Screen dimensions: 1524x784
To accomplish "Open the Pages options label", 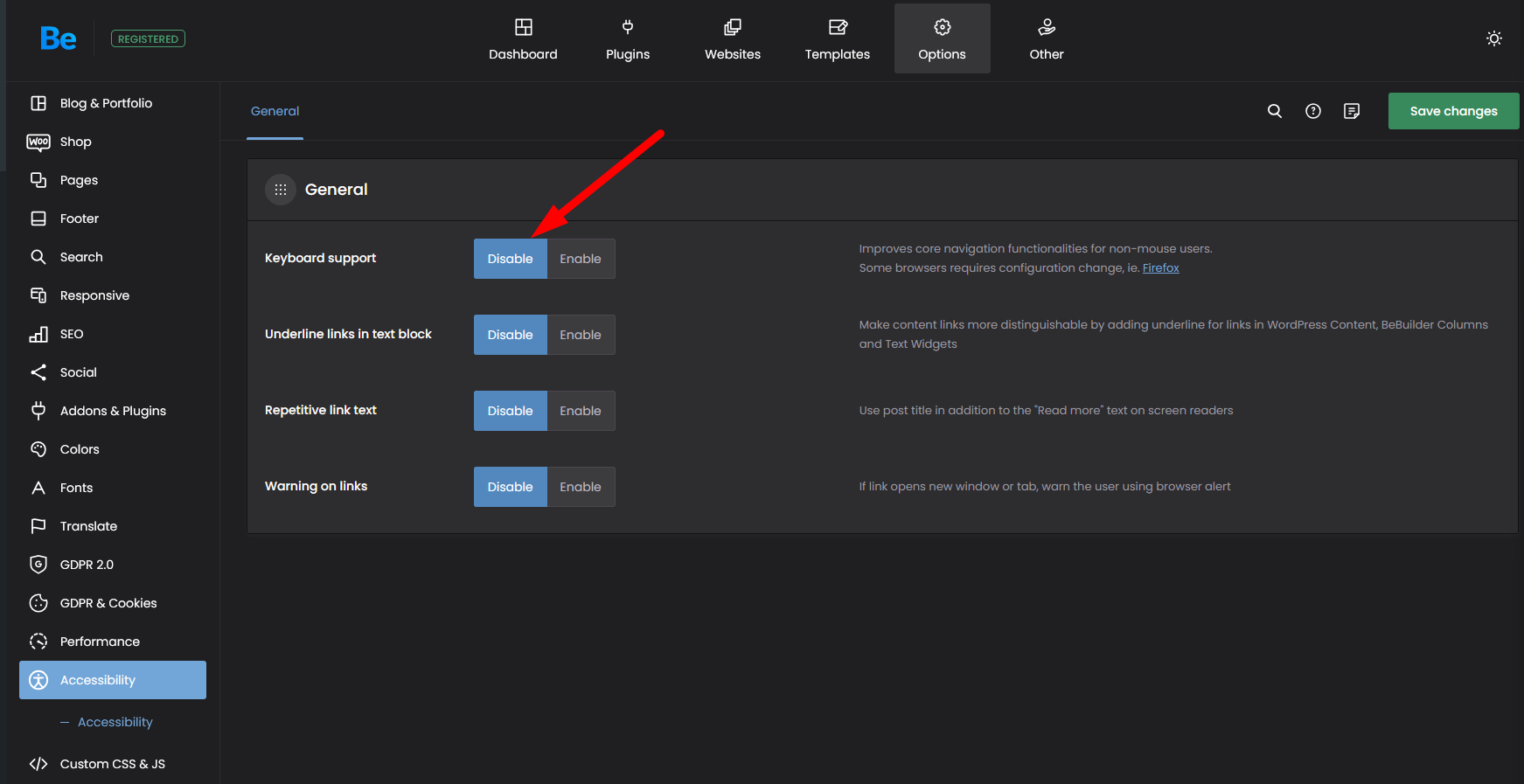I will pyautogui.click(x=79, y=180).
